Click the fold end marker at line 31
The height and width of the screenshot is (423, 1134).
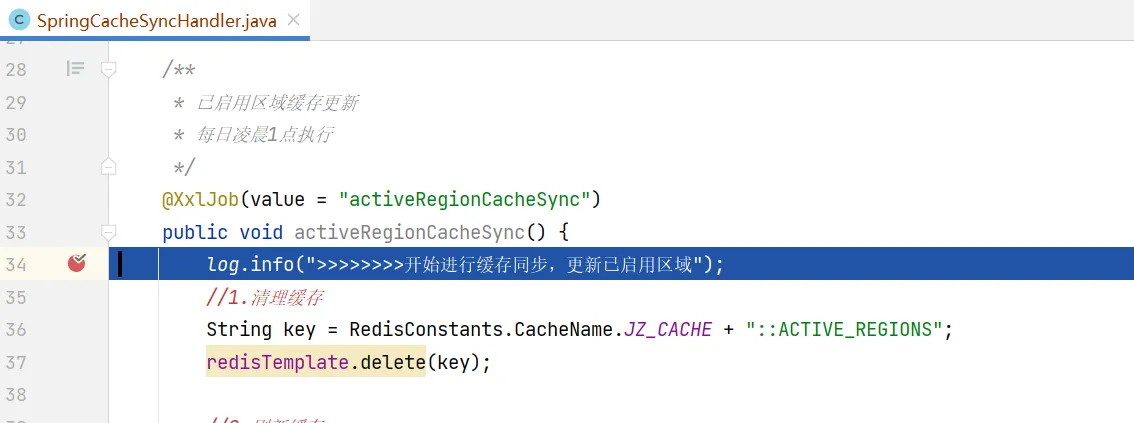[108, 167]
